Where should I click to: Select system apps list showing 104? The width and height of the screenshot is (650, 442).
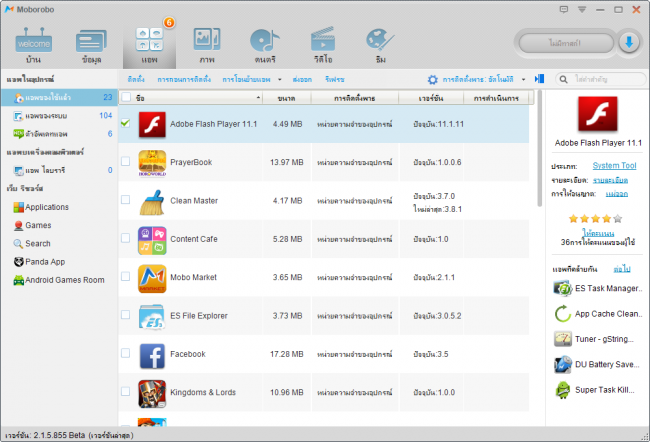coord(59,116)
